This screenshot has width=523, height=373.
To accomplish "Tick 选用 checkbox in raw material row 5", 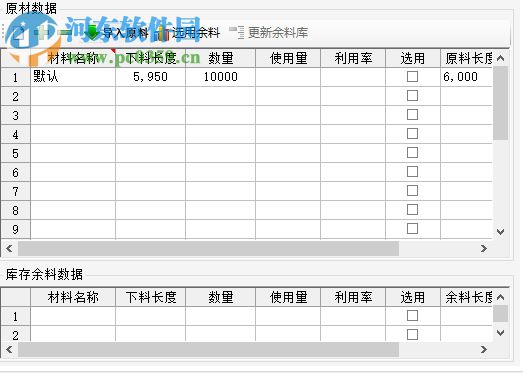I will 412,153.
